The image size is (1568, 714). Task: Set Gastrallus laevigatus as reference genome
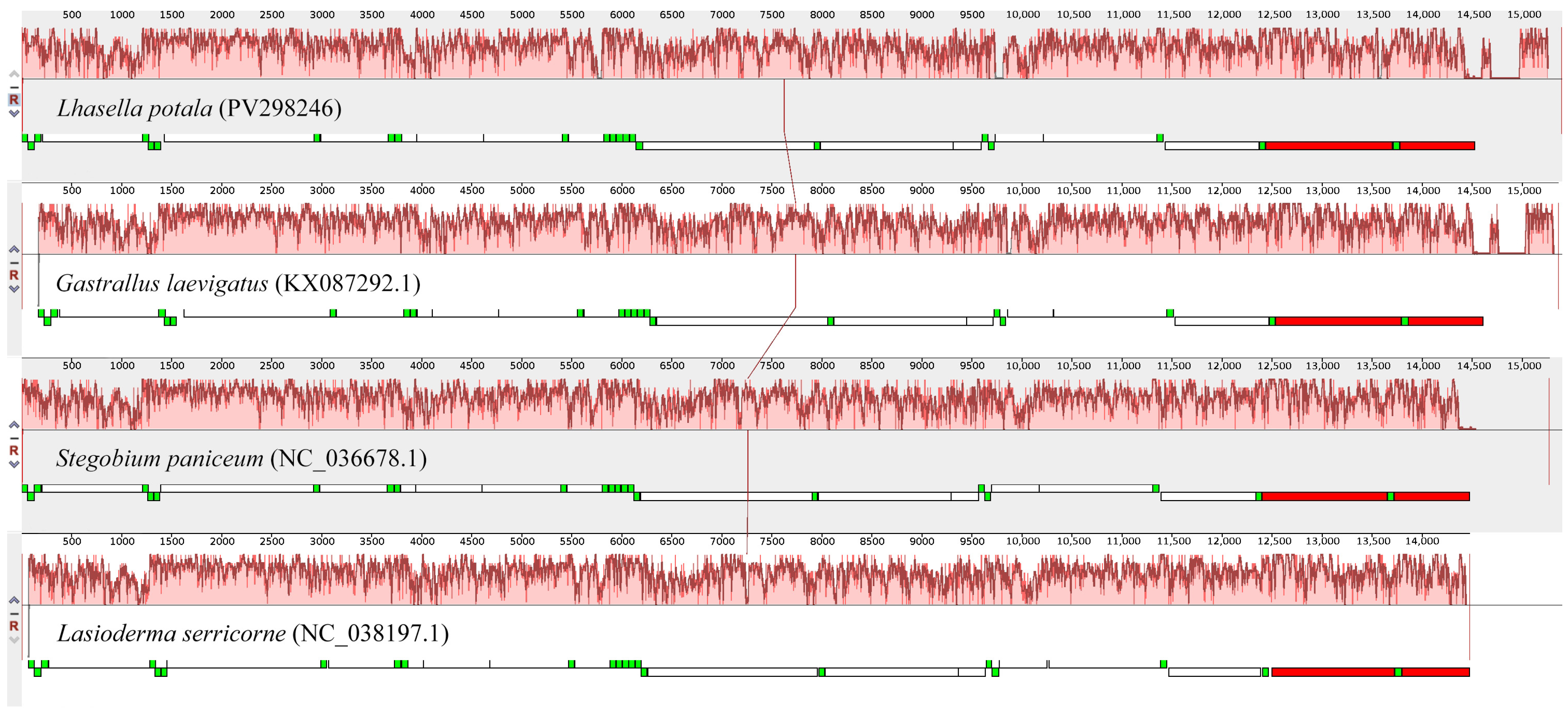pyautogui.click(x=14, y=275)
